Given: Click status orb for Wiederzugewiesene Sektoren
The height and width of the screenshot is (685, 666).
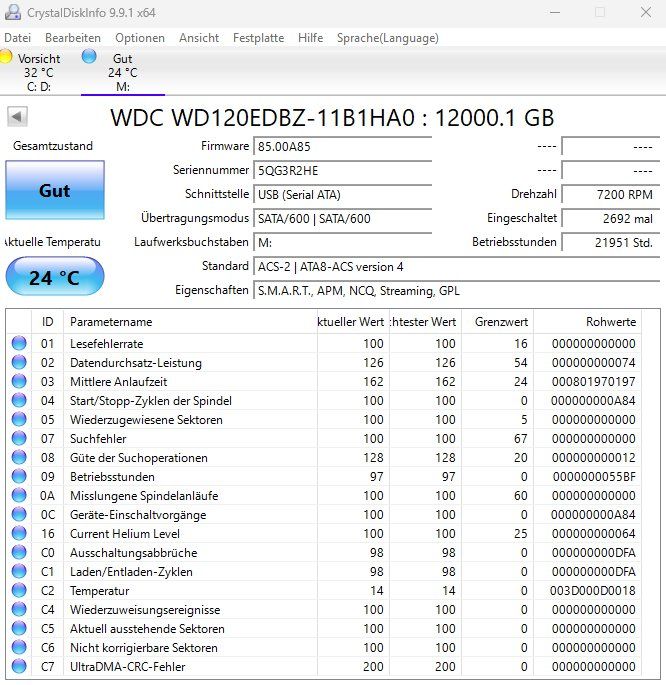Looking at the screenshot, I should pyautogui.click(x=19, y=419).
